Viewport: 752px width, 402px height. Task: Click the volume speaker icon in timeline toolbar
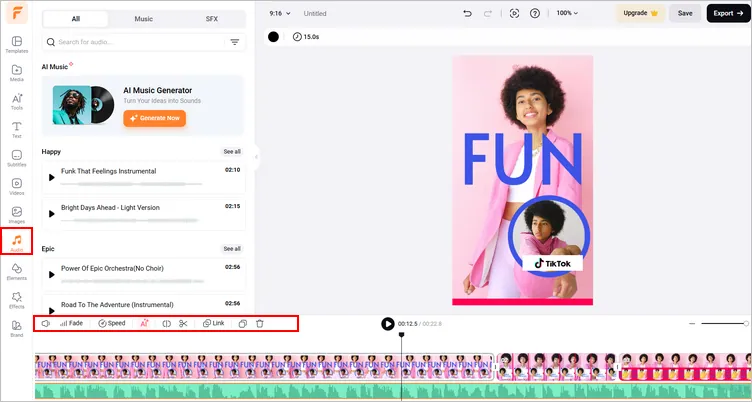(x=46, y=323)
